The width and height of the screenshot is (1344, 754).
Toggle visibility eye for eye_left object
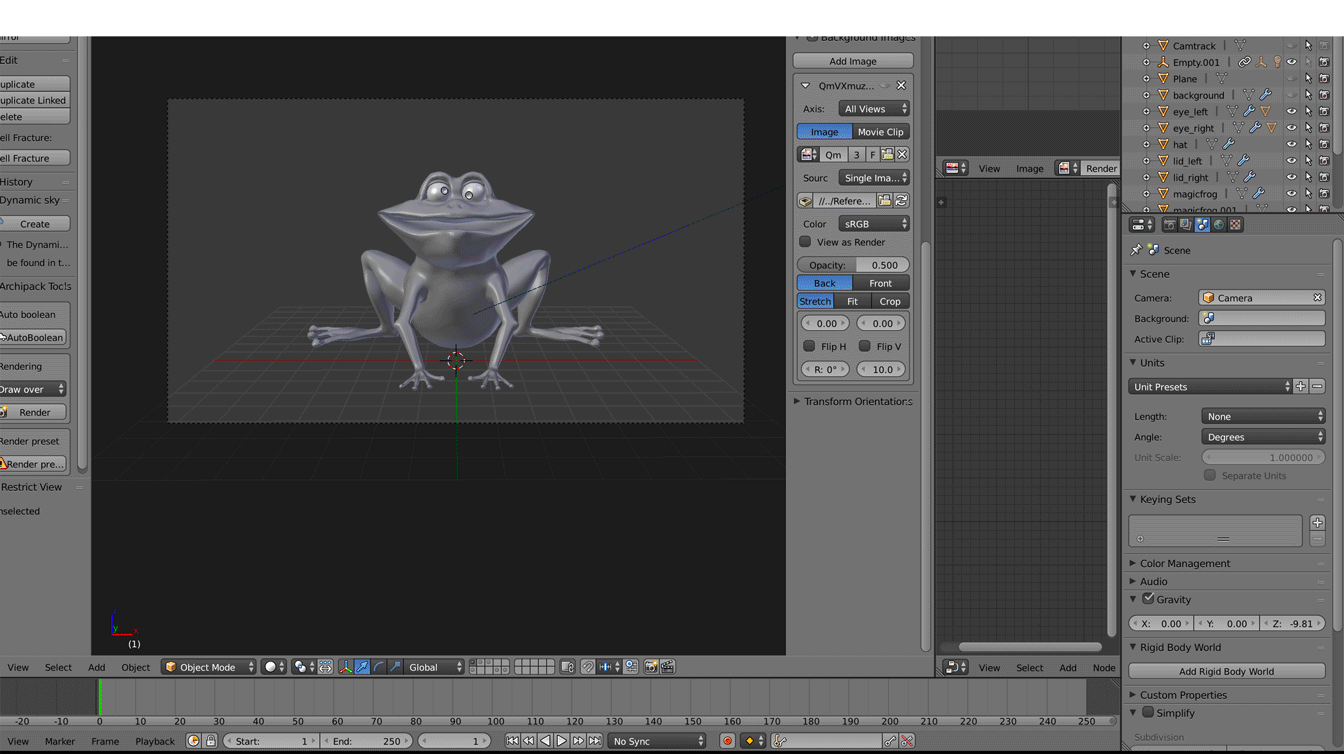1291,112
